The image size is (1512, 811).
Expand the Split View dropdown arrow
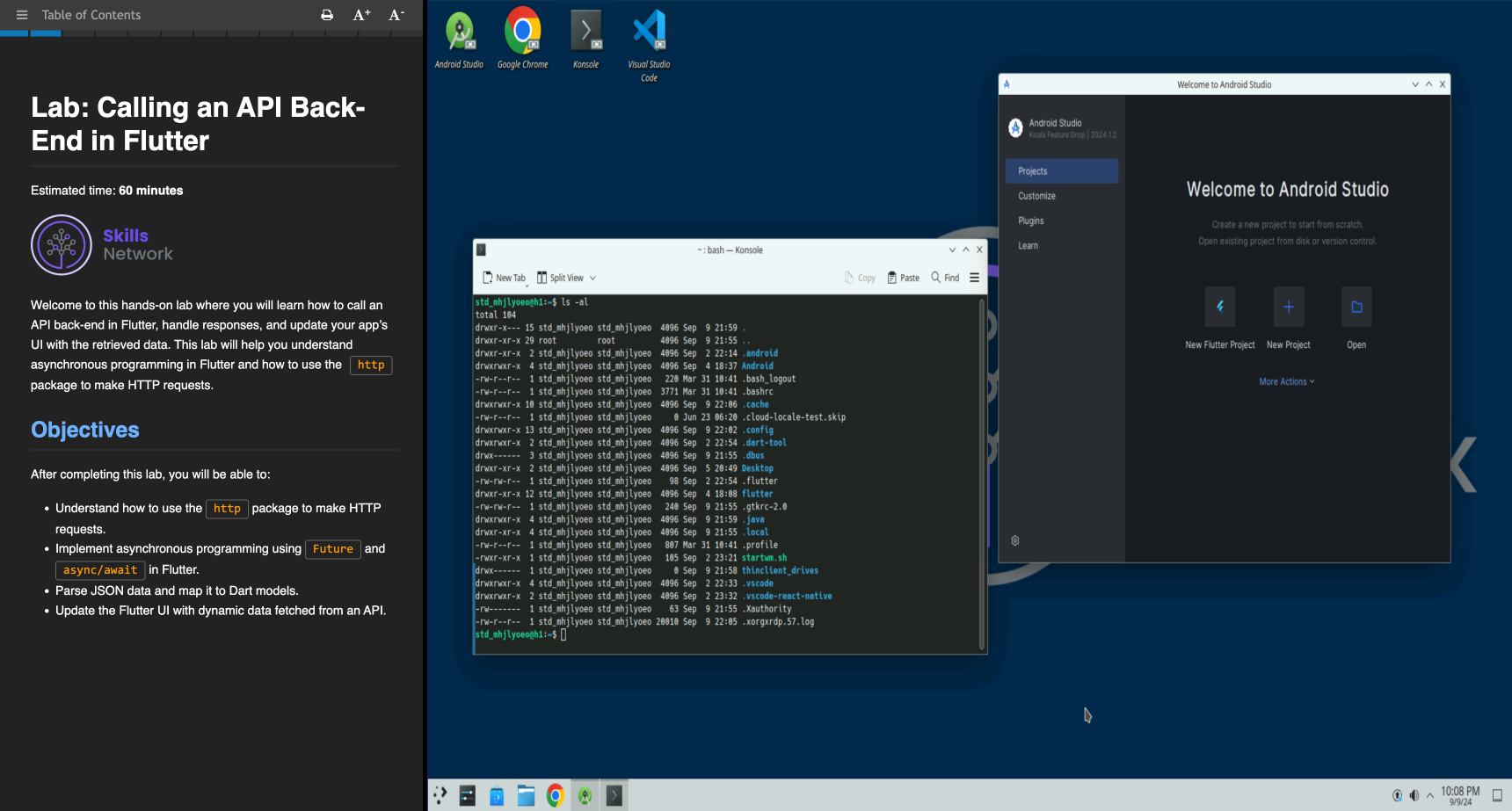click(x=593, y=278)
